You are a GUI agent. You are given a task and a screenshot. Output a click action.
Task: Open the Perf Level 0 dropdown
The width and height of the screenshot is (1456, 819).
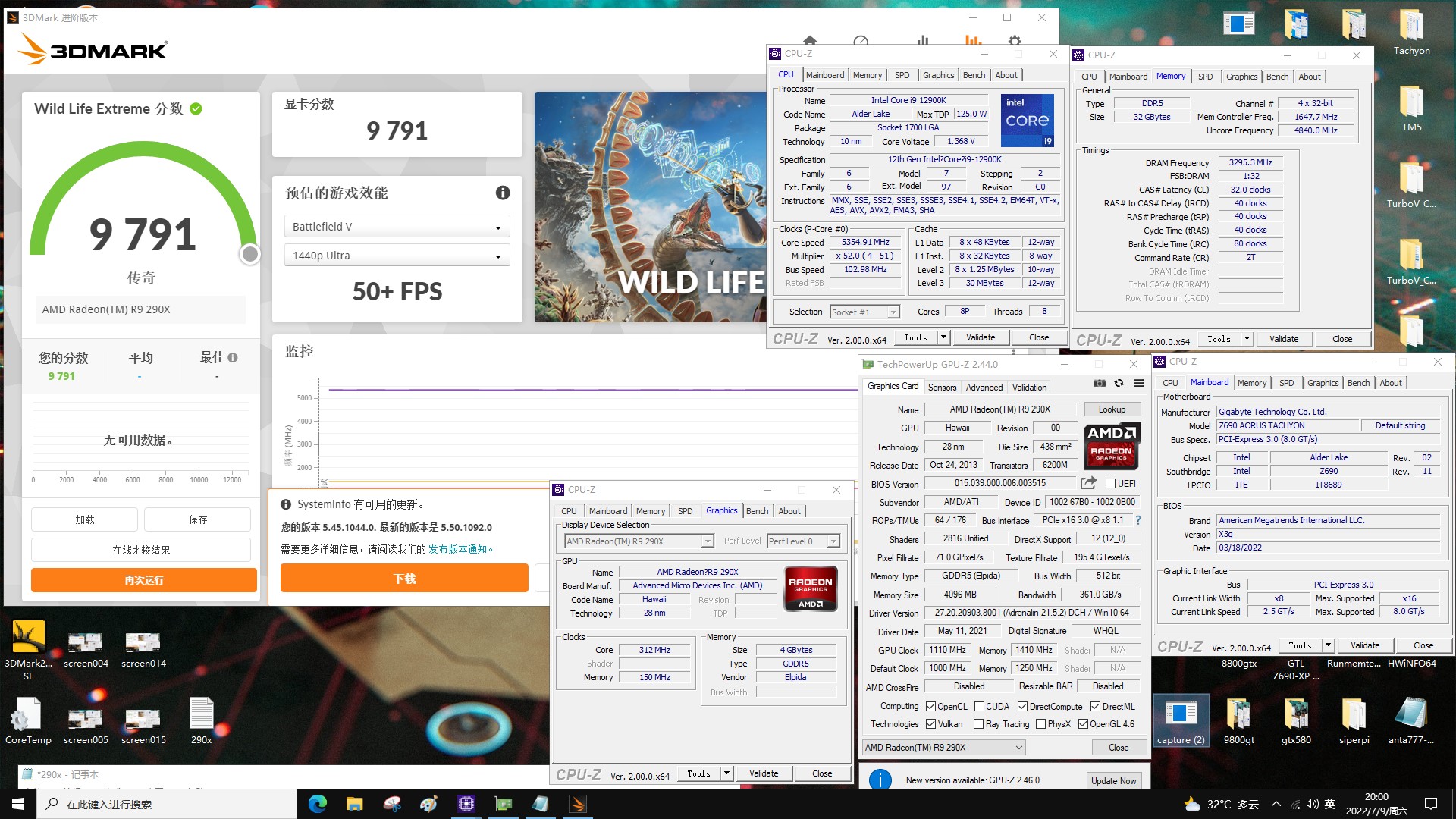(803, 541)
